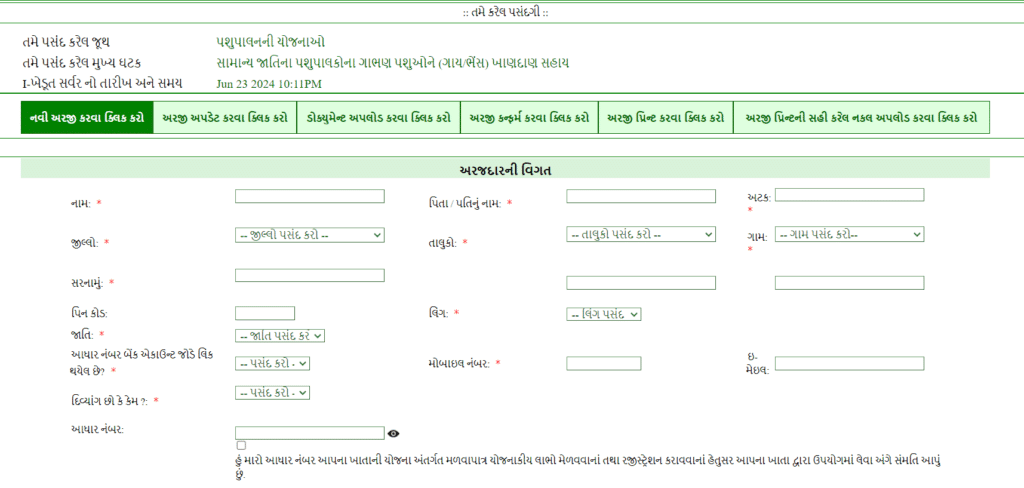Viewport: 1024px width, 488px height.
Task: Click the server time Jun 23 2024 10:11PM
Action: point(269,84)
